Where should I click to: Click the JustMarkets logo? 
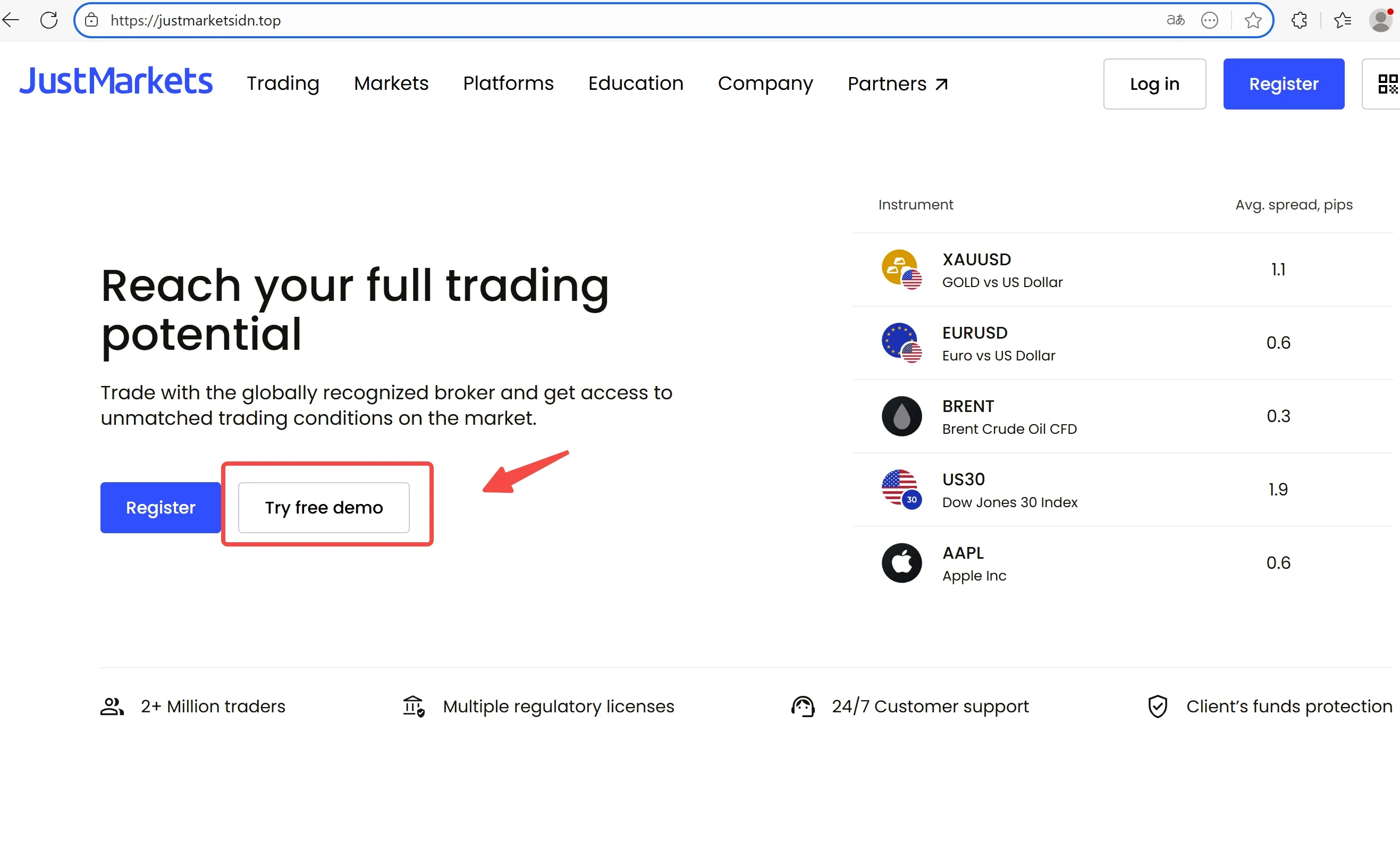pos(116,81)
